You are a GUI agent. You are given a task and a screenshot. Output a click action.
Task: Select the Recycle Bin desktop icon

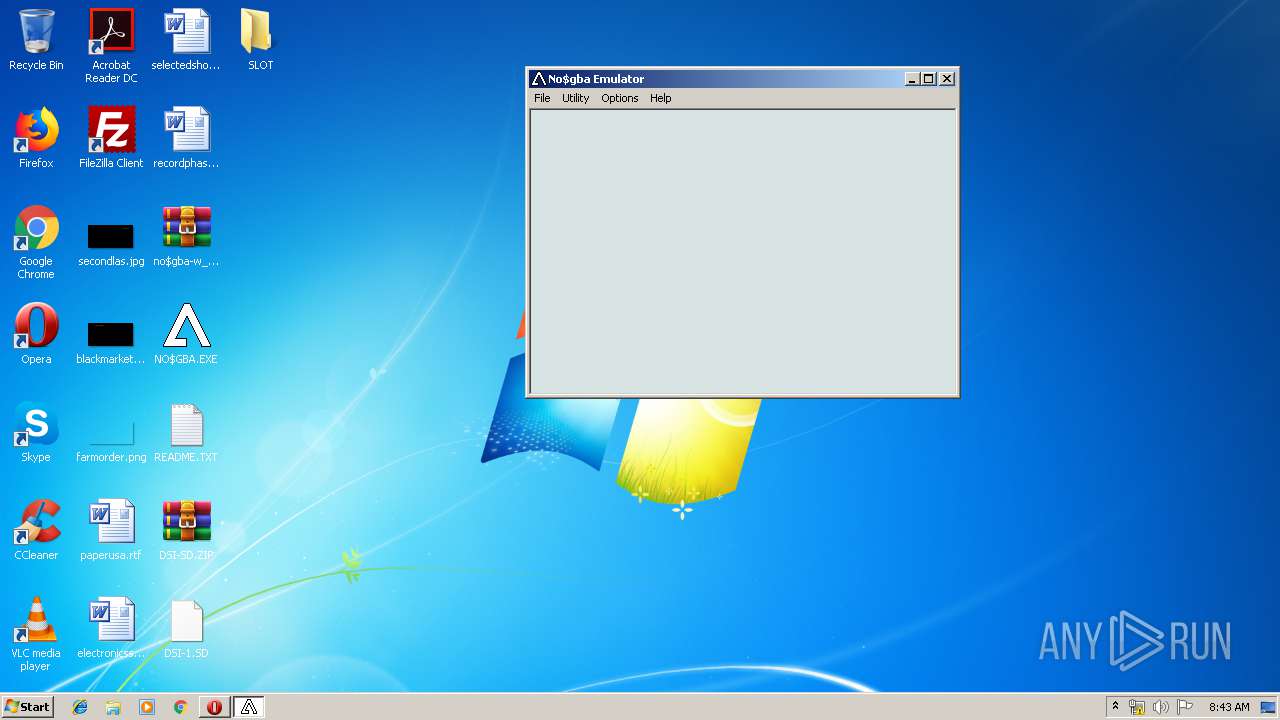[x=36, y=40]
